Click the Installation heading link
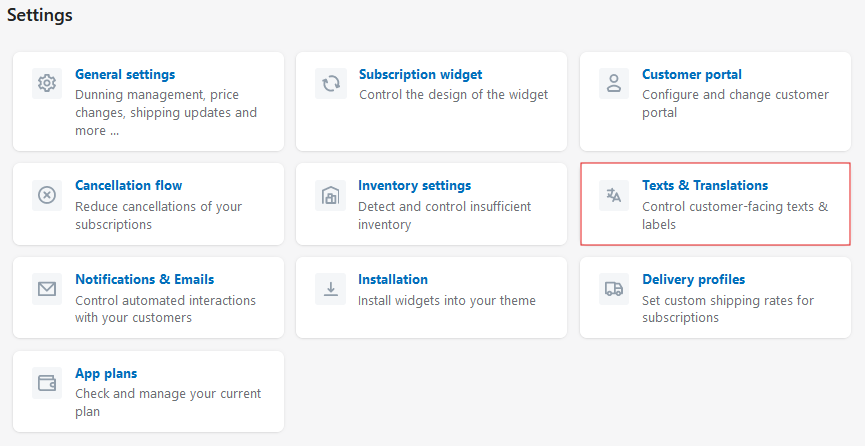Image resolution: width=865 pixels, height=446 pixels. (393, 279)
